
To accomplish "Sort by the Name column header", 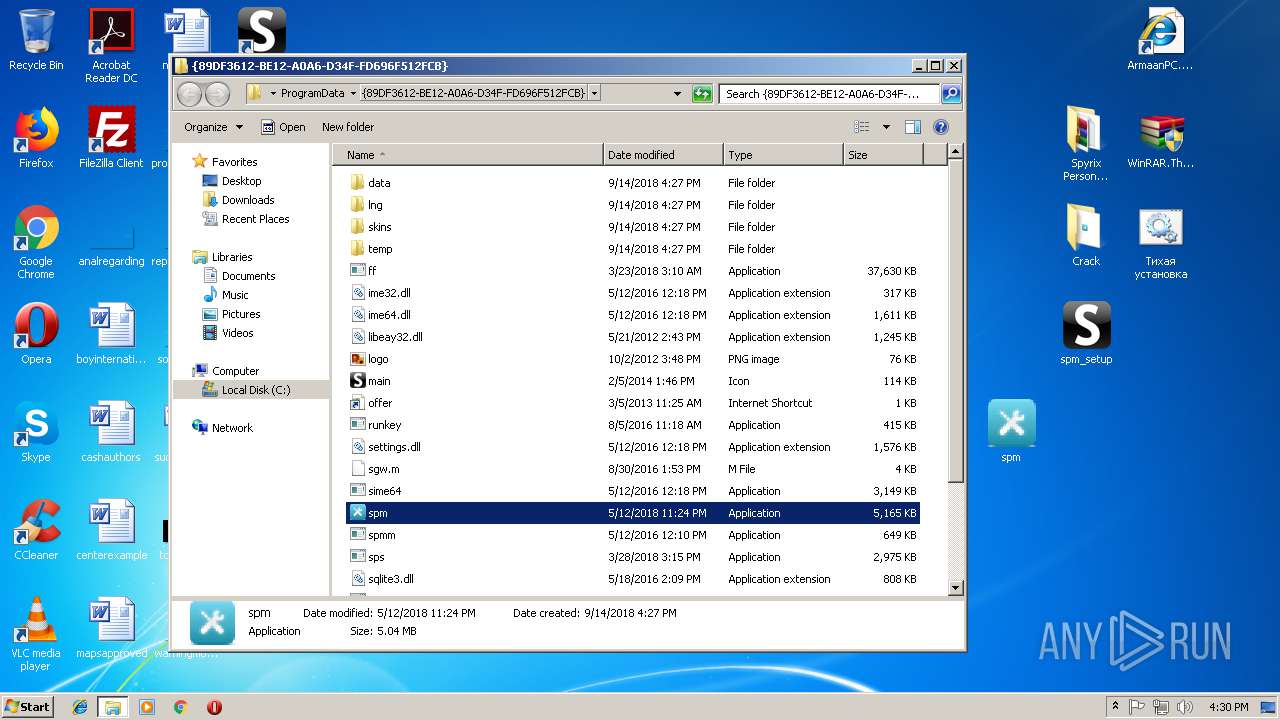I will coord(469,155).
